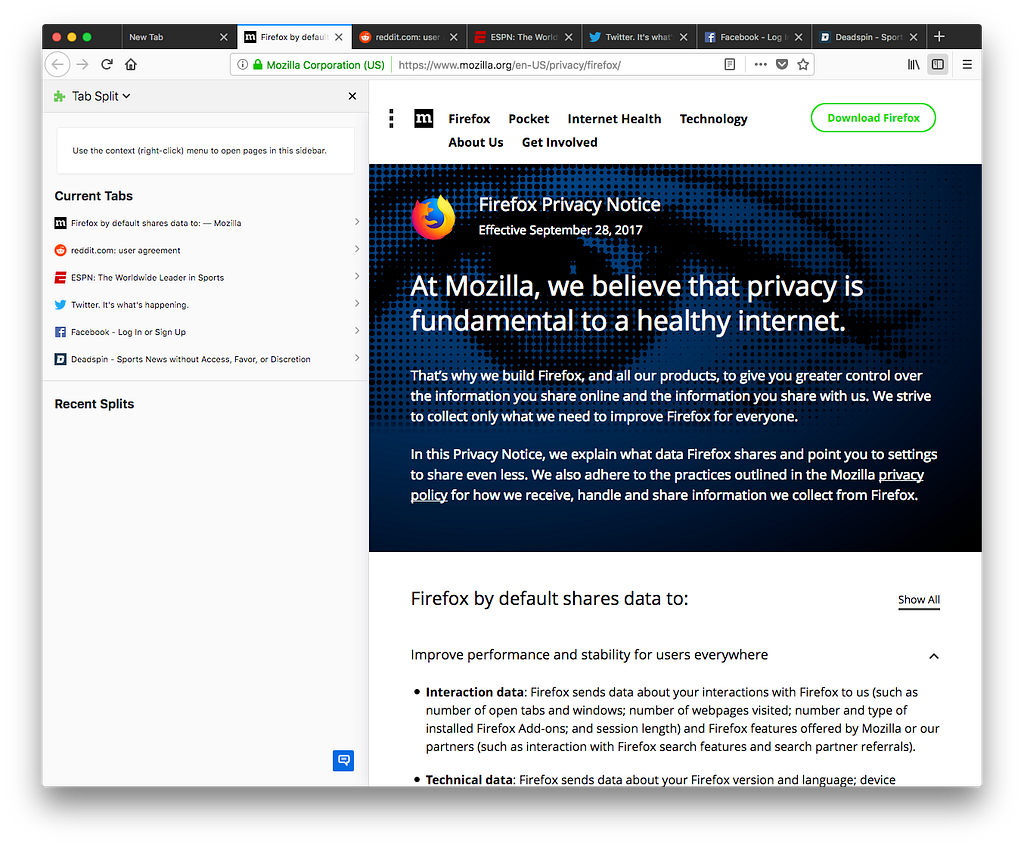This screenshot has height=847, width=1024.
Task: Switch to the Deadspin browser tab
Action: [869, 37]
